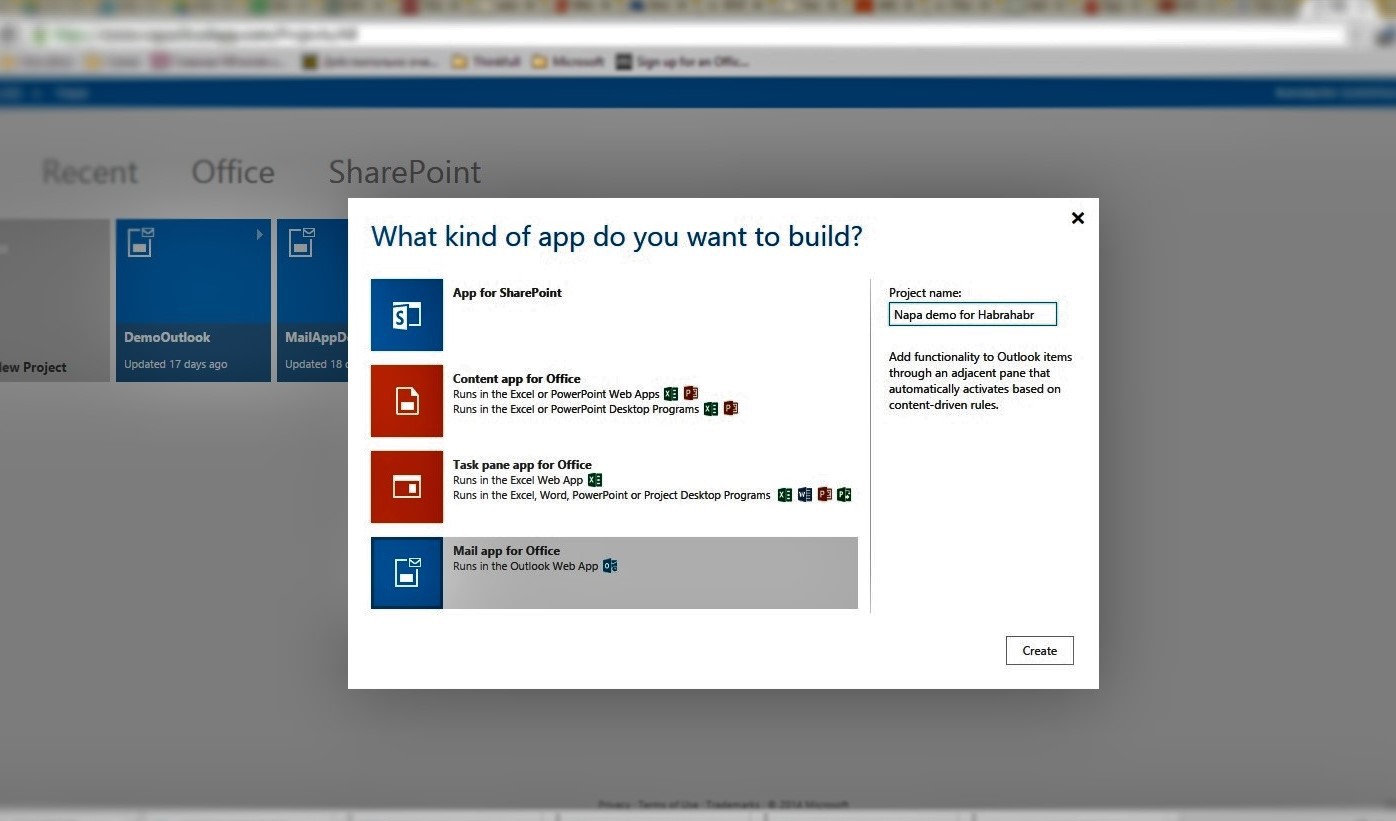Switch to the SharePoint tab in background page
Viewport: 1396px width, 821px height.
405,172
